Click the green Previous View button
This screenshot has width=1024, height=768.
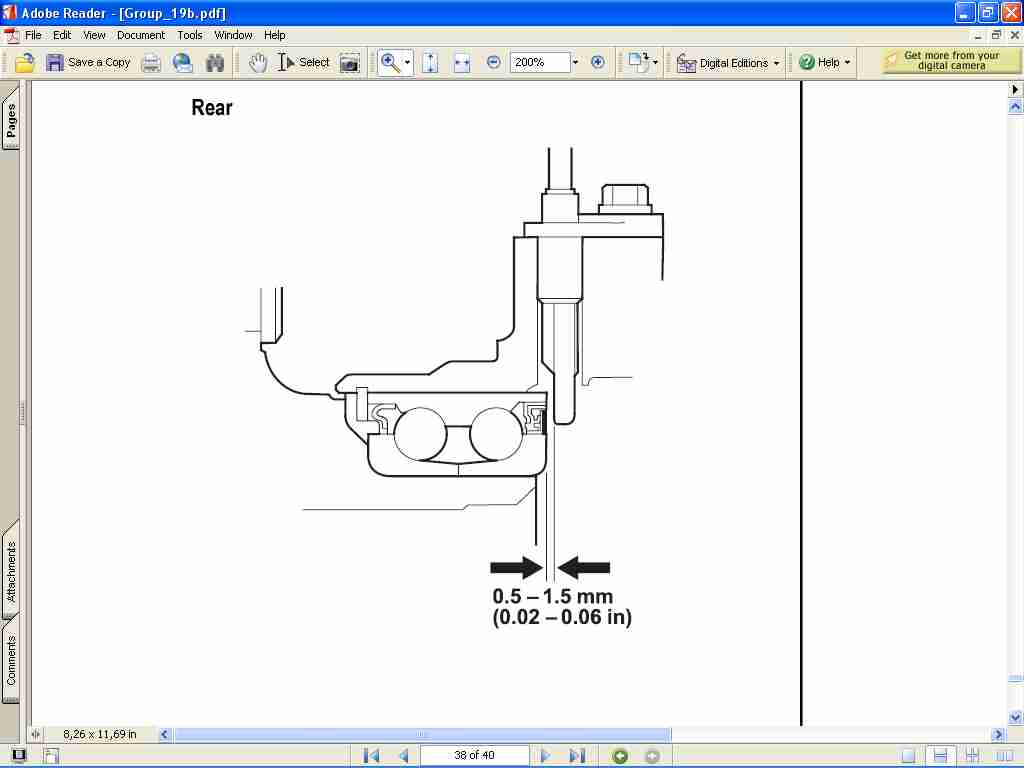click(x=620, y=756)
